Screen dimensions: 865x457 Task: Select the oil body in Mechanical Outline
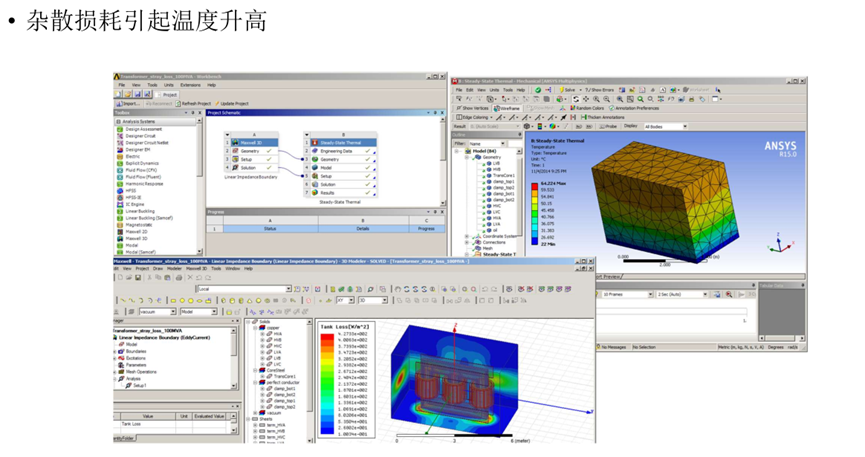tap(495, 230)
